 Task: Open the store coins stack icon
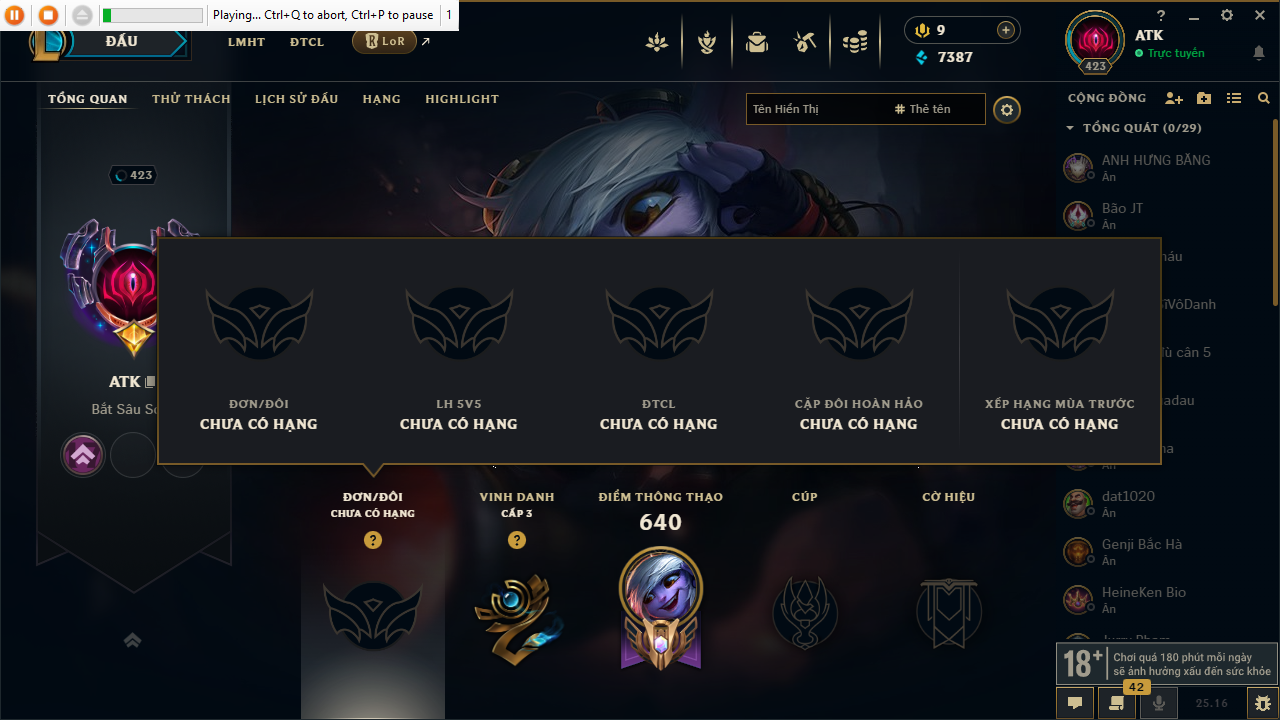pos(854,42)
